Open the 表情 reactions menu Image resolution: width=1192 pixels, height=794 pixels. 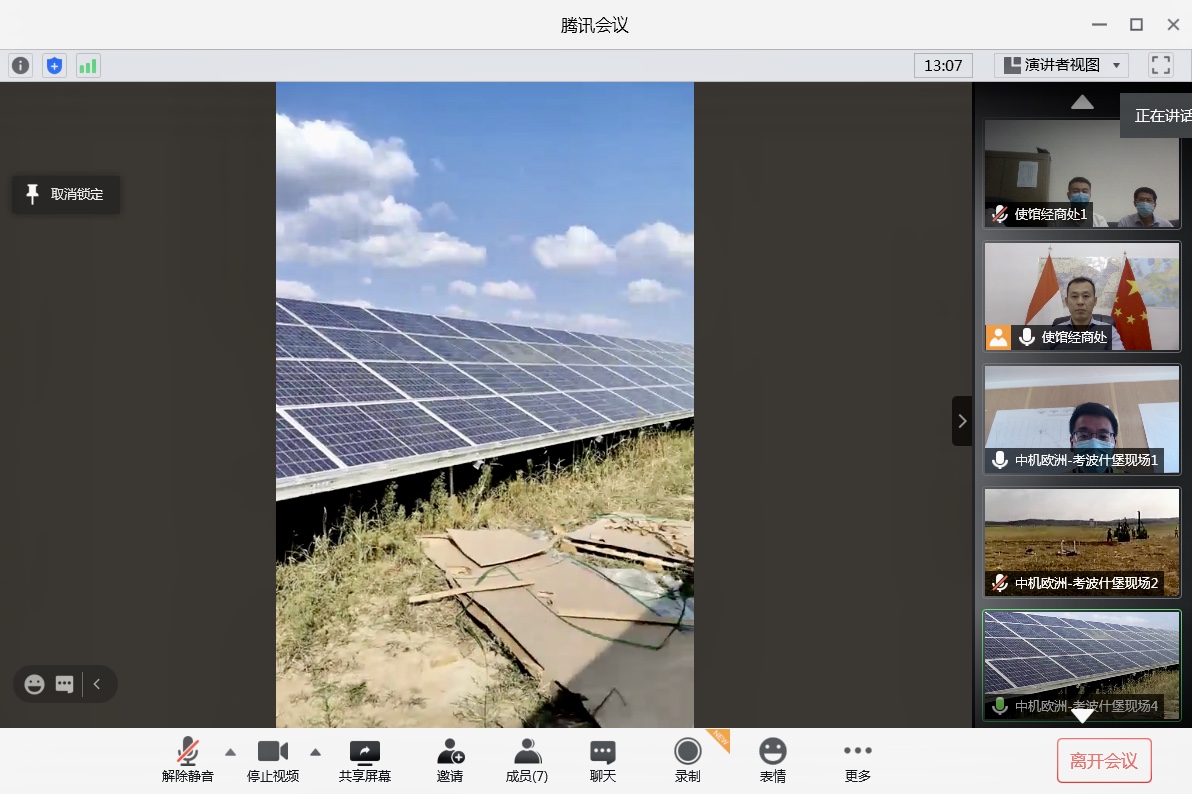772,760
